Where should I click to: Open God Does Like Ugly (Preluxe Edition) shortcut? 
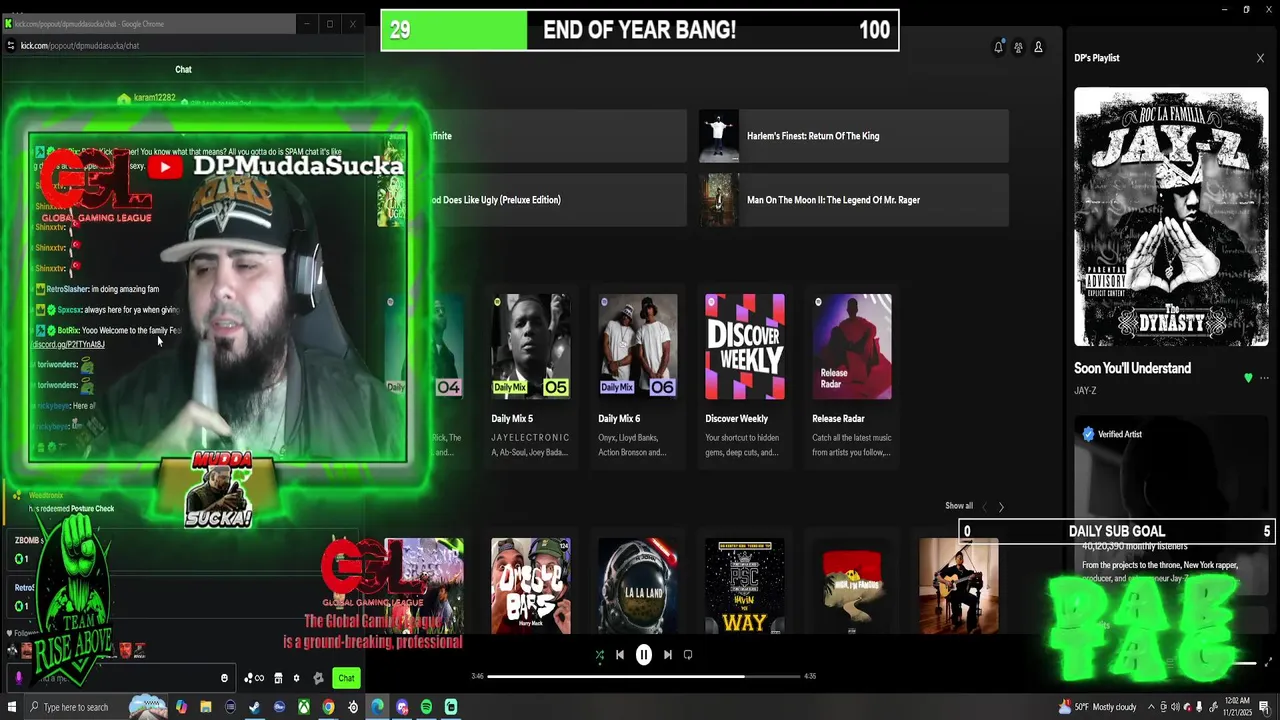click(532, 200)
